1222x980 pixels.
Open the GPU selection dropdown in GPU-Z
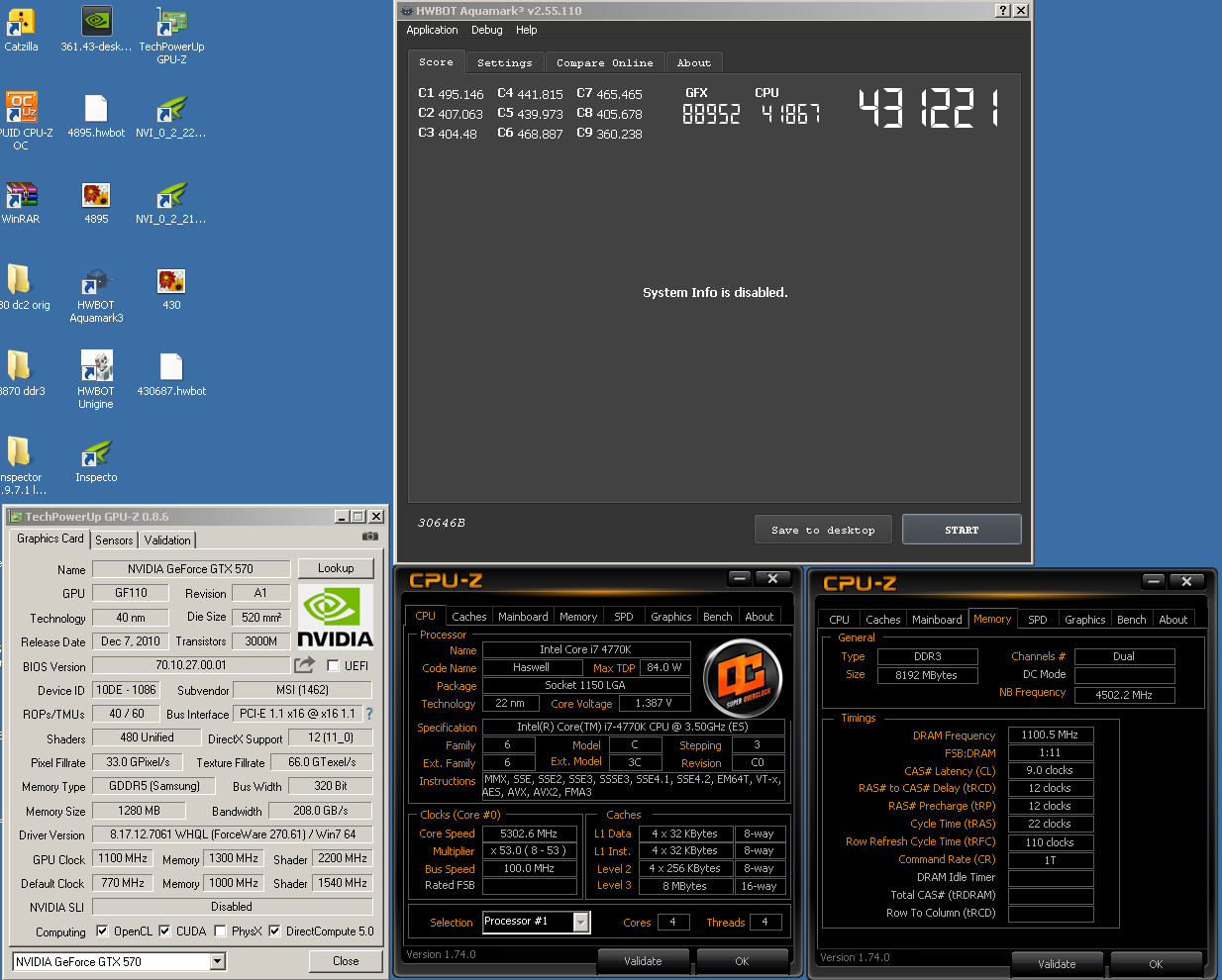coord(218,962)
